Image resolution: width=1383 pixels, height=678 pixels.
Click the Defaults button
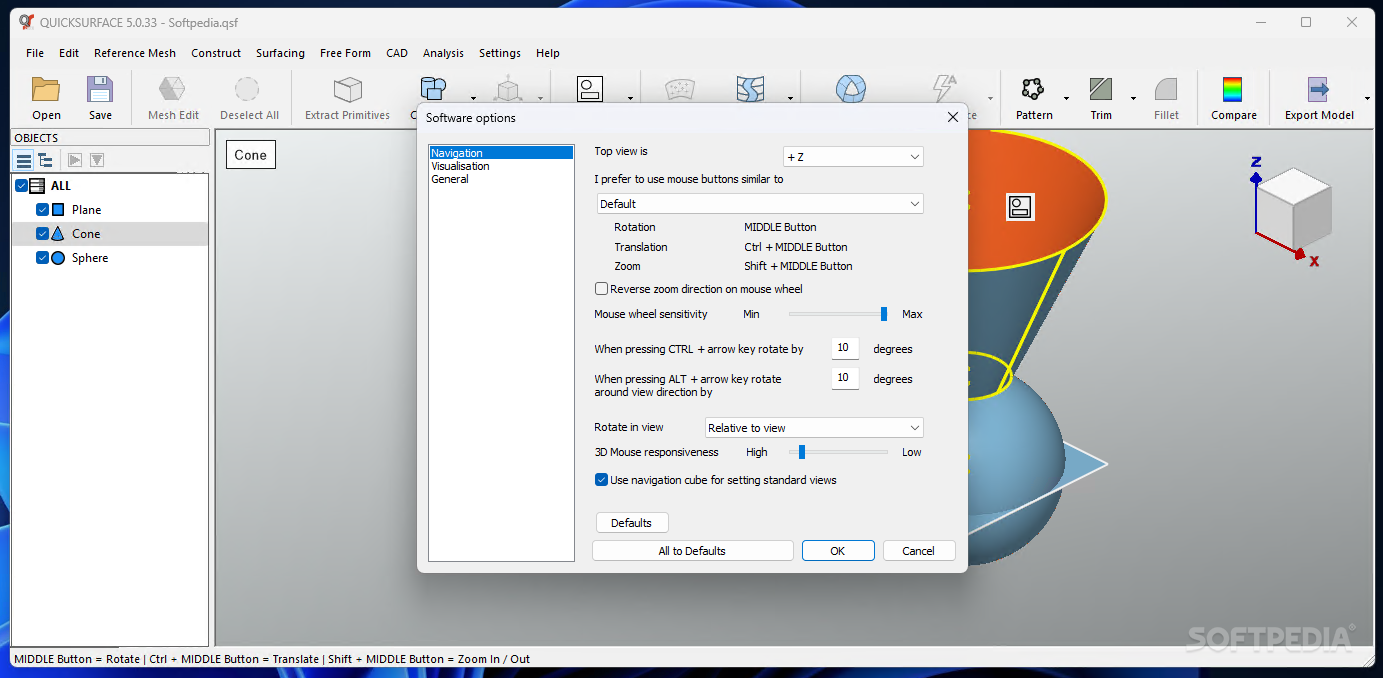click(632, 523)
